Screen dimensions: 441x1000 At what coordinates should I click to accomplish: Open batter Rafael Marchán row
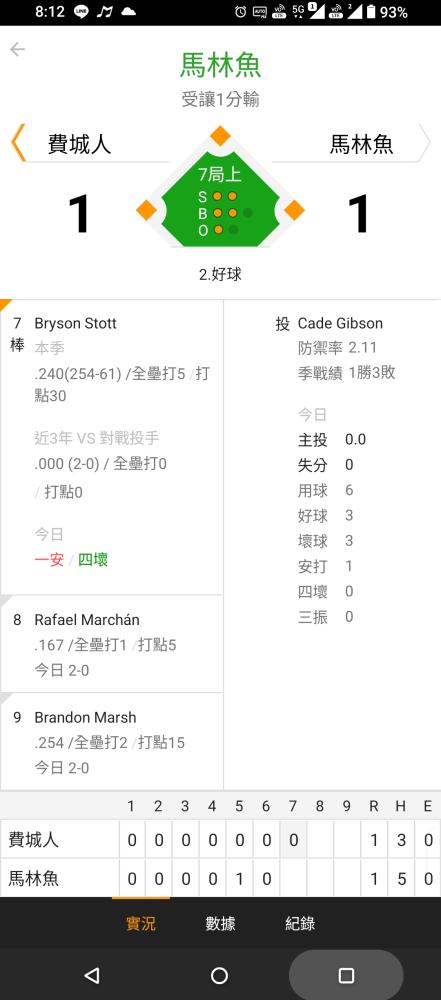coord(112,644)
